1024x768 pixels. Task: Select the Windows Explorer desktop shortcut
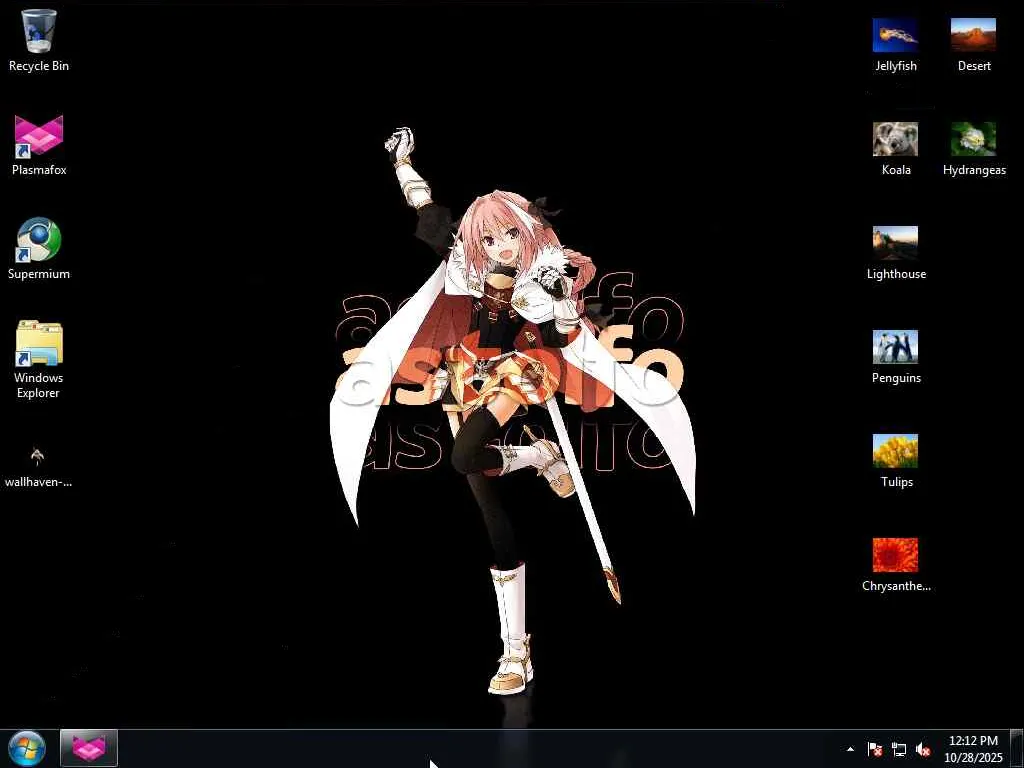[x=39, y=359]
